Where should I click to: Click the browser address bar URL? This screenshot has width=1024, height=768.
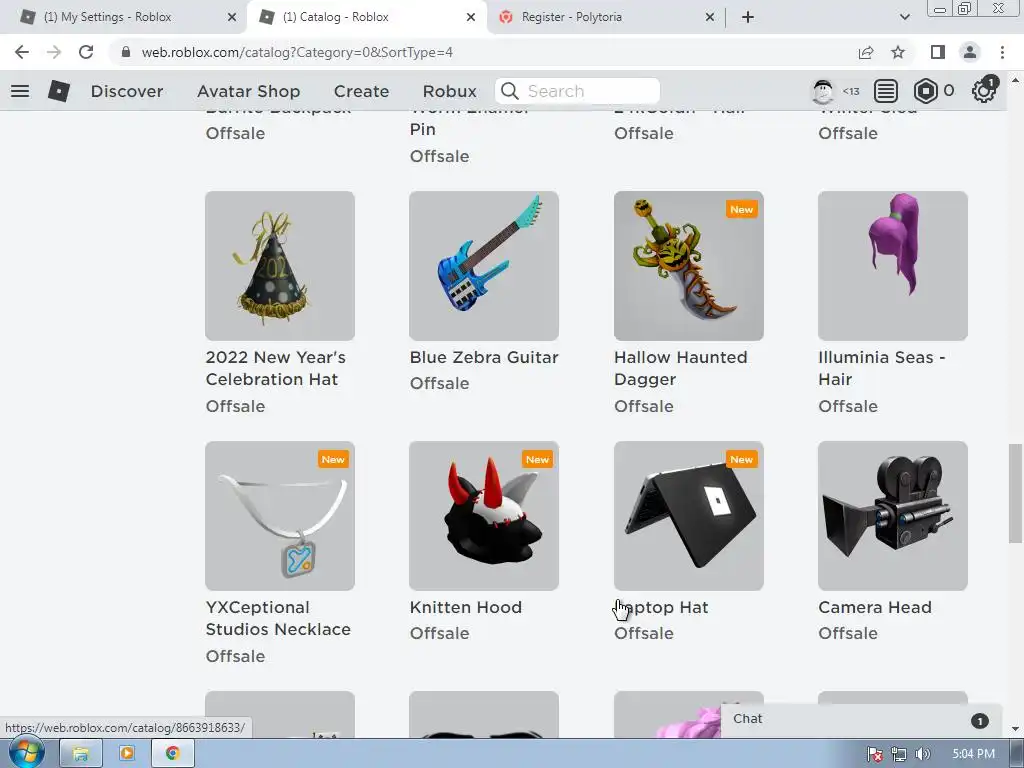click(x=297, y=52)
